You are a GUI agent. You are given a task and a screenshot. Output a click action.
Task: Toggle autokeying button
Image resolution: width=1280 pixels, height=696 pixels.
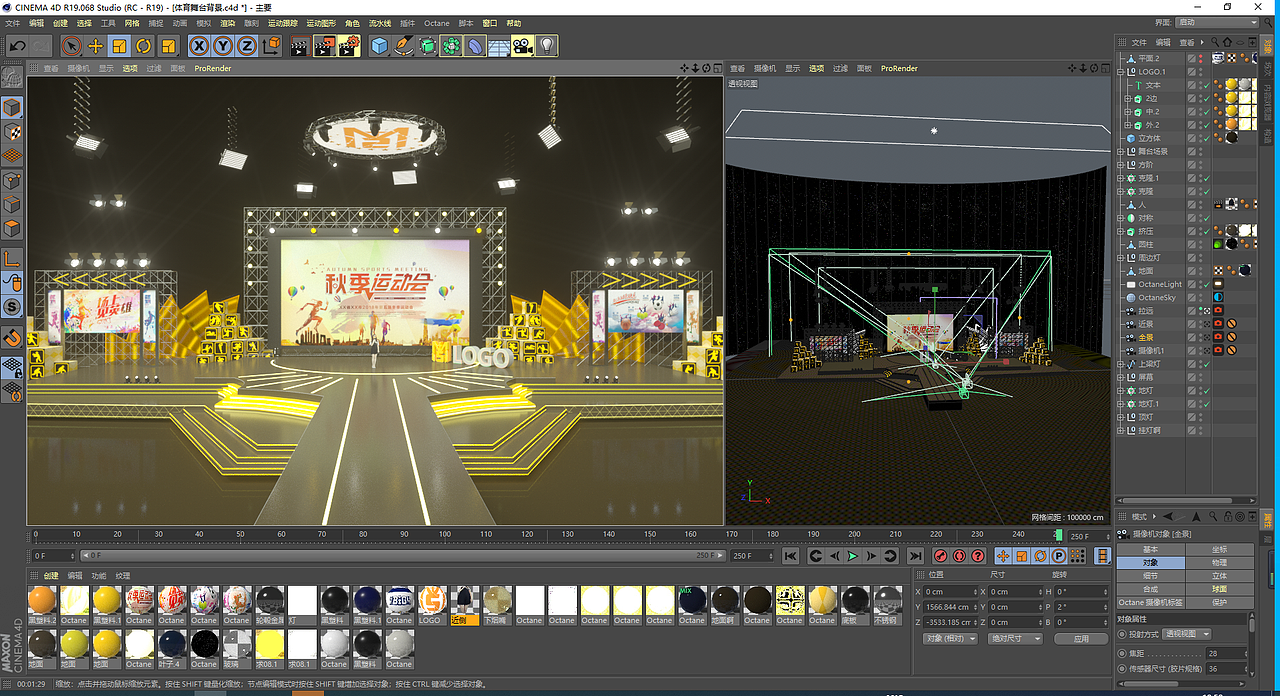click(960, 556)
